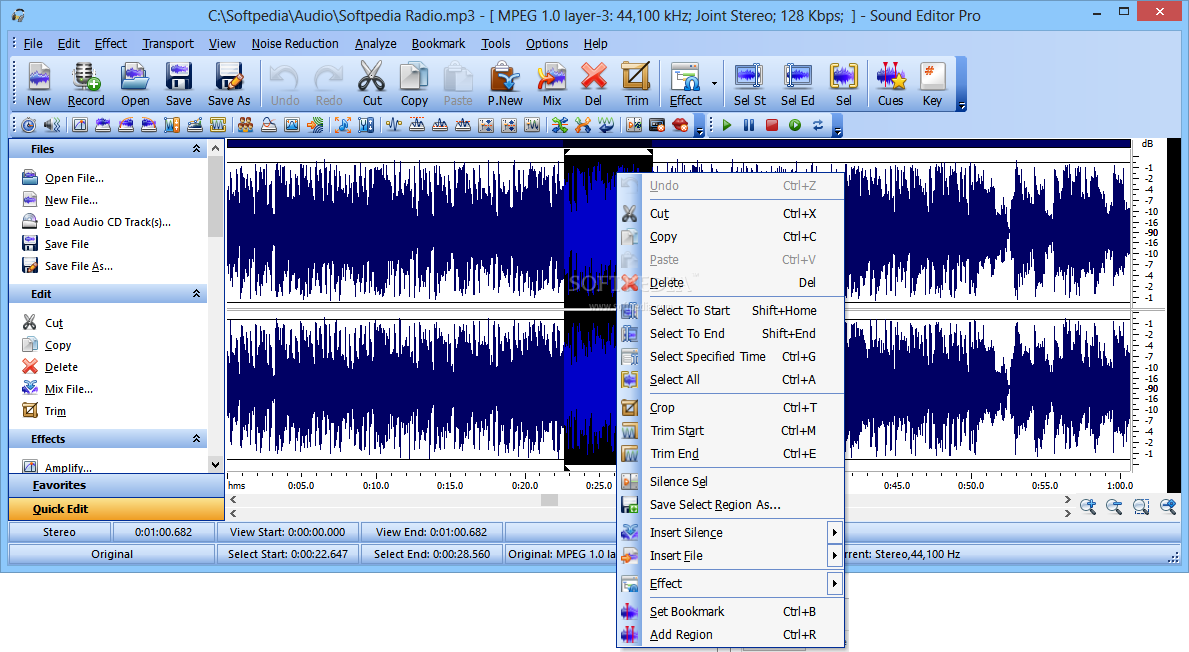Choose Save Select Region As
The image size is (1189, 652).
(731, 504)
